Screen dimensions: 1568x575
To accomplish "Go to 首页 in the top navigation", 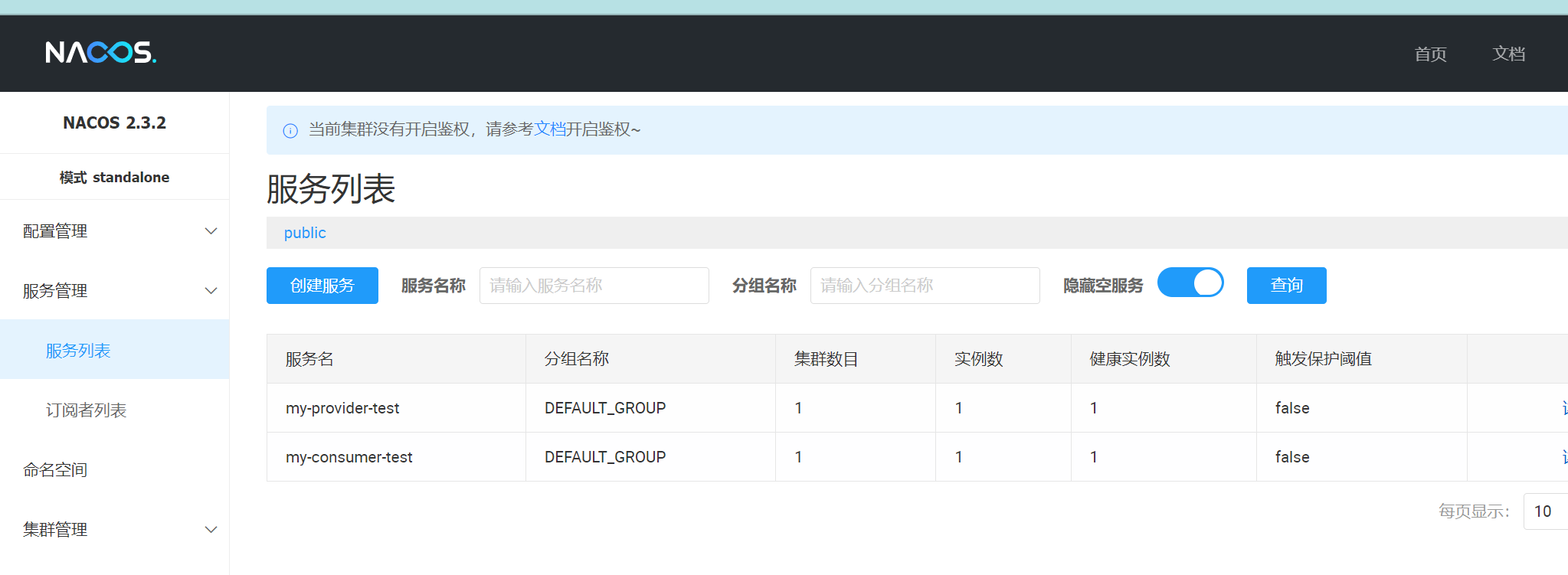I will (1430, 54).
